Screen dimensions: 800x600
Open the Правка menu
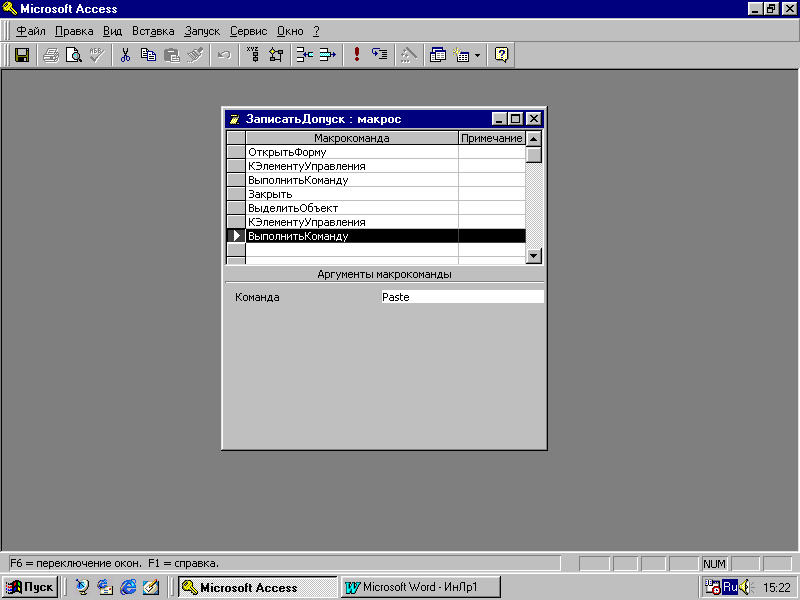(74, 31)
